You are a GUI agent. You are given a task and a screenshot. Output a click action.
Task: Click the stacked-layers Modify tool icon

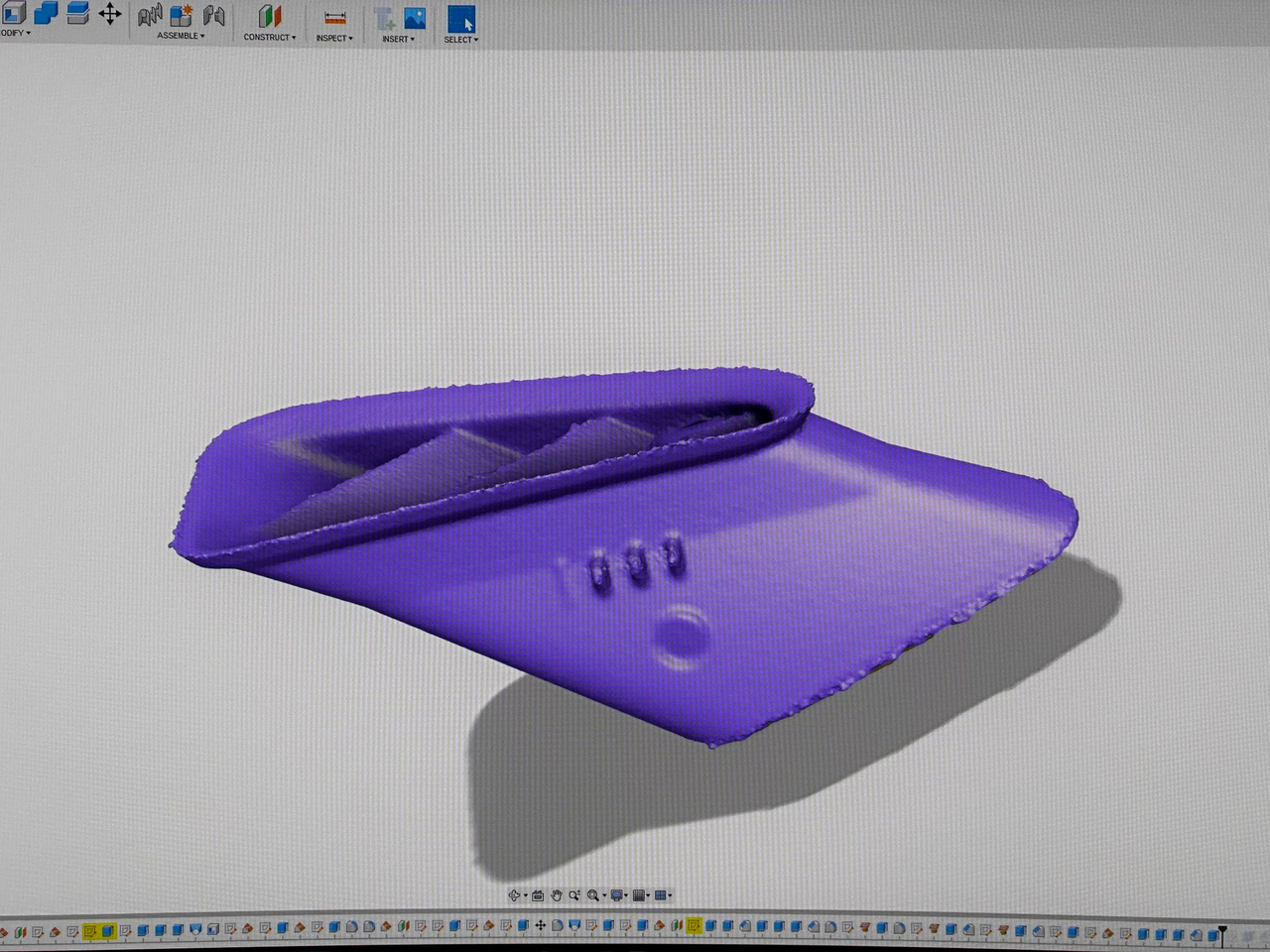pyautogui.click(x=77, y=13)
